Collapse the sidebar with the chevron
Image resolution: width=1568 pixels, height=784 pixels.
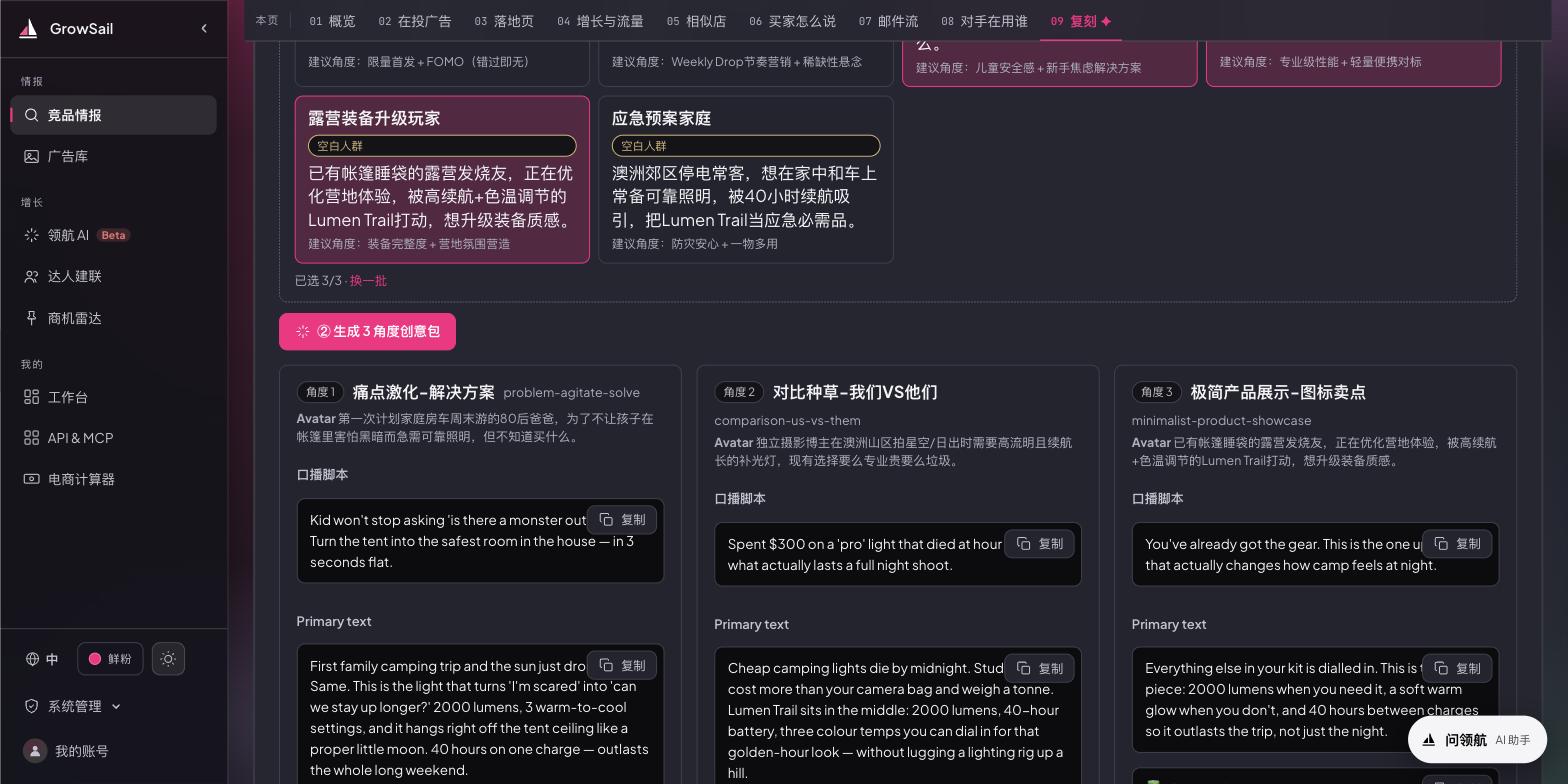tap(204, 29)
